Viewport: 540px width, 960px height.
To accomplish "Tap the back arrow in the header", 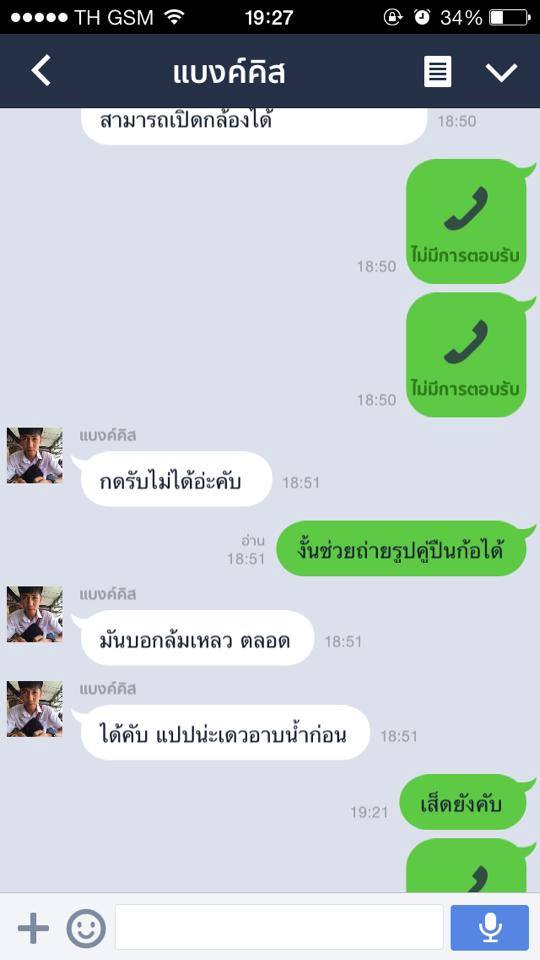I will (41, 71).
